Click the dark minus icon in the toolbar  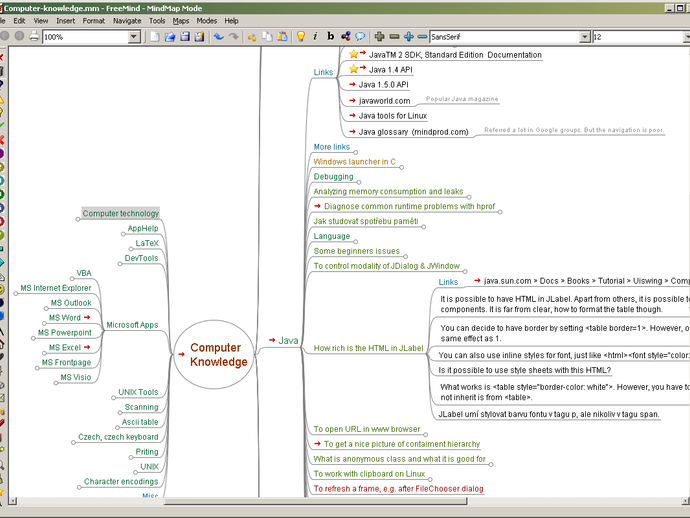[394, 37]
